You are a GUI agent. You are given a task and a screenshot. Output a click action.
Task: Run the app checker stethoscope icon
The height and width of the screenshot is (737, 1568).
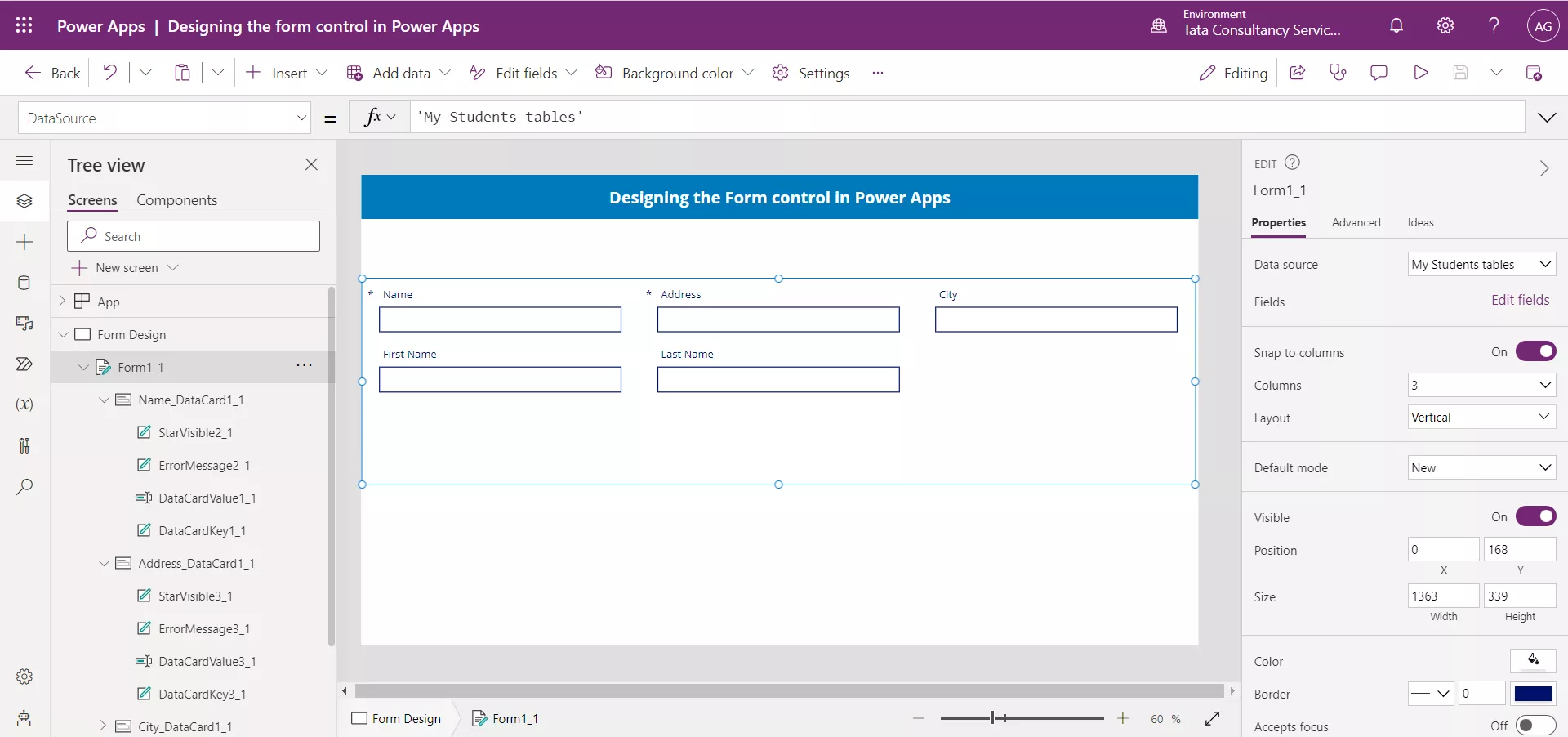(1338, 72)
